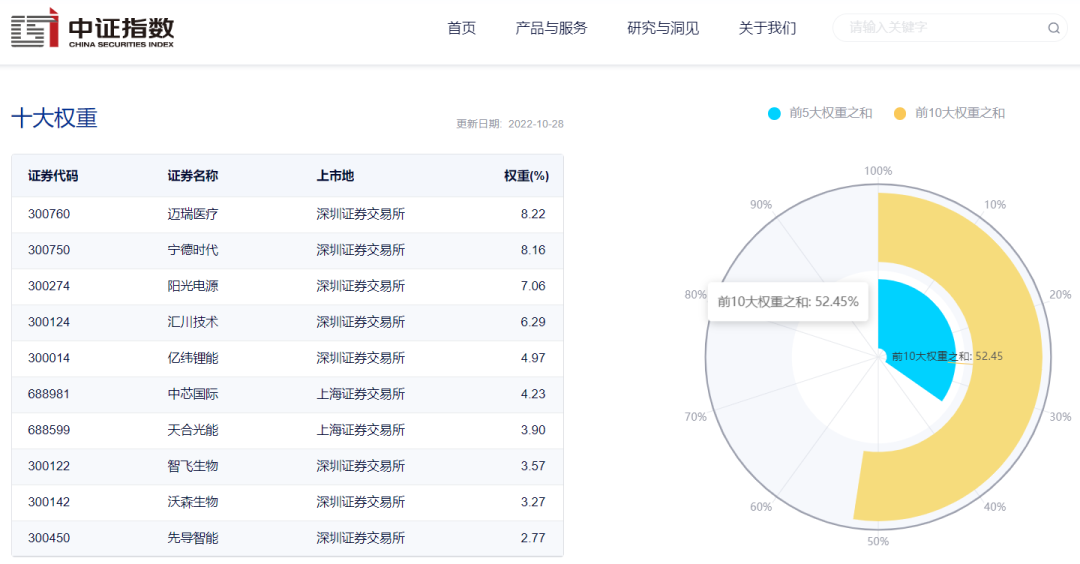Toggle the 前10大权重之和 legend item
This screenshot has width=1080, height=564.
coord(949,113)
